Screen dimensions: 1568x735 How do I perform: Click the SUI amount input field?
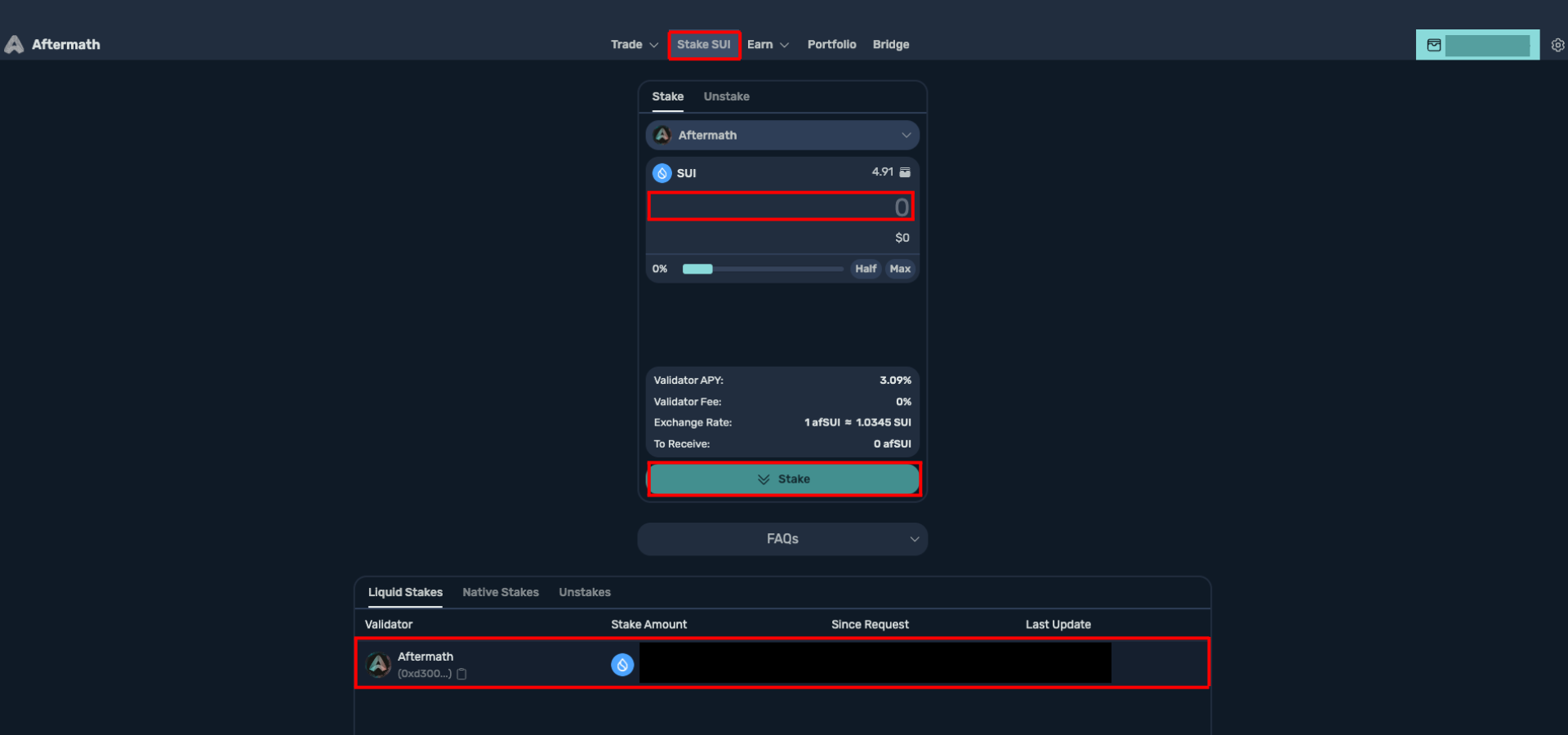pyautogui.click(x=781, y=207)
